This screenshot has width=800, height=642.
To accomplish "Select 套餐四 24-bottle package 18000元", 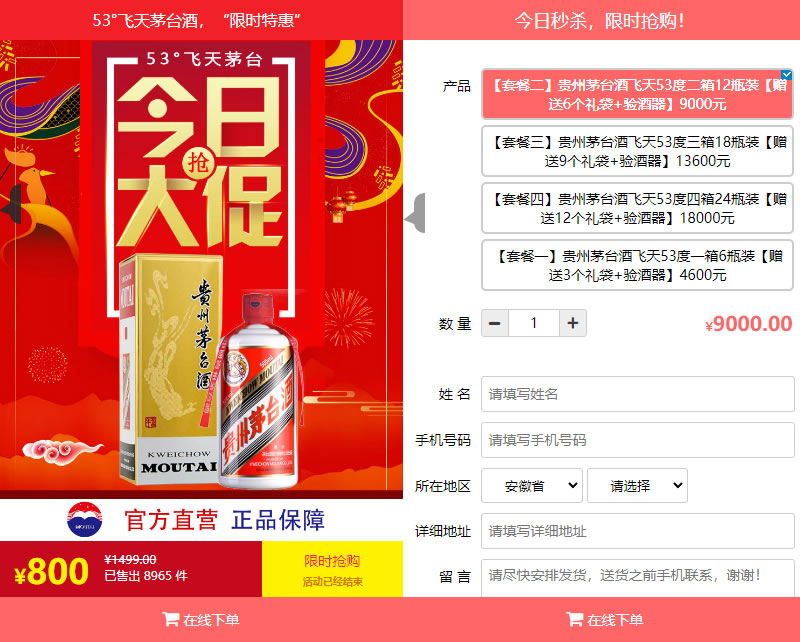I will click(637, 209).
